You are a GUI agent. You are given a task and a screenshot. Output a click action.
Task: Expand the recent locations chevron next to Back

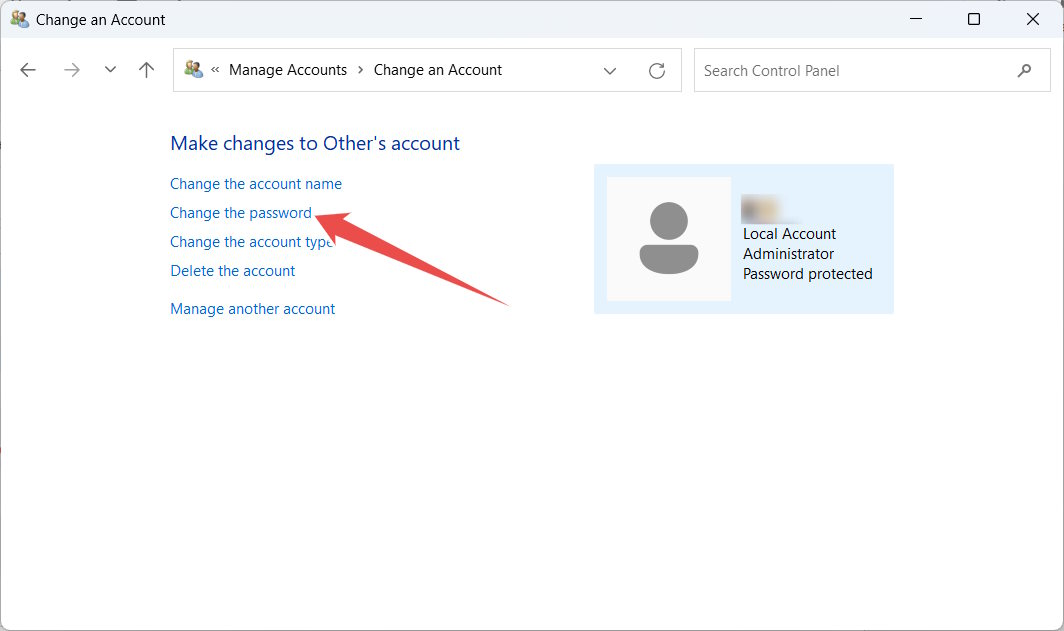[x=110, y=69]
